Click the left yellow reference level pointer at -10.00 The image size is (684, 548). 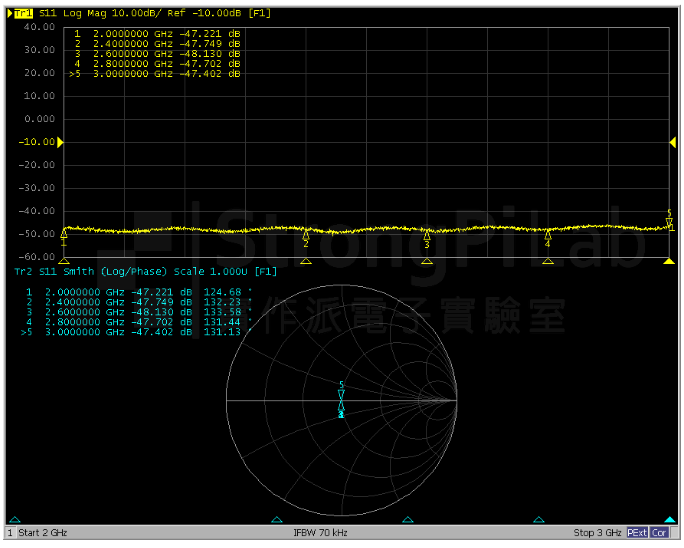coord(61,142)
